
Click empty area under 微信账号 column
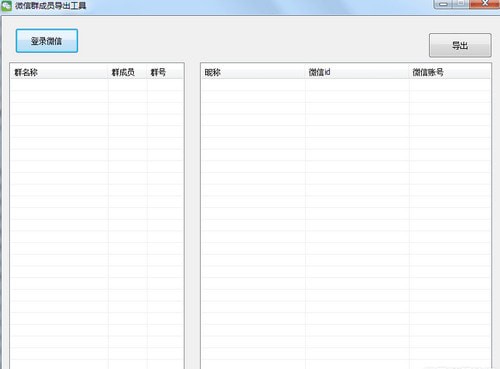pyautogui.click(x=450, y=200)
